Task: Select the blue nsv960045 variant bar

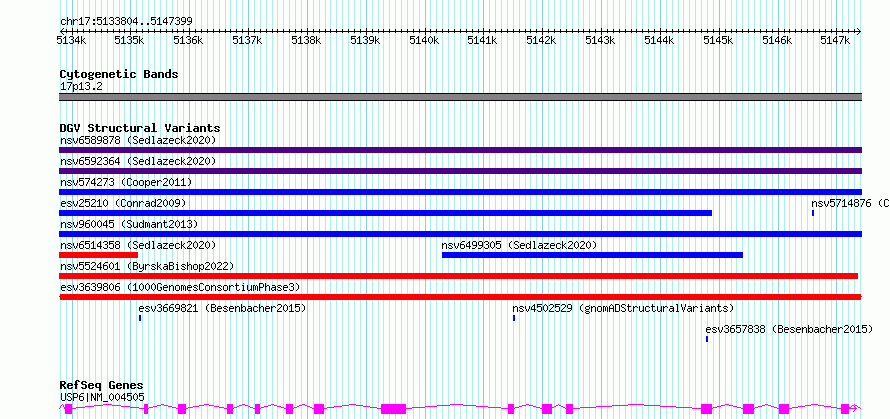Action: click(x=460, y=234)
